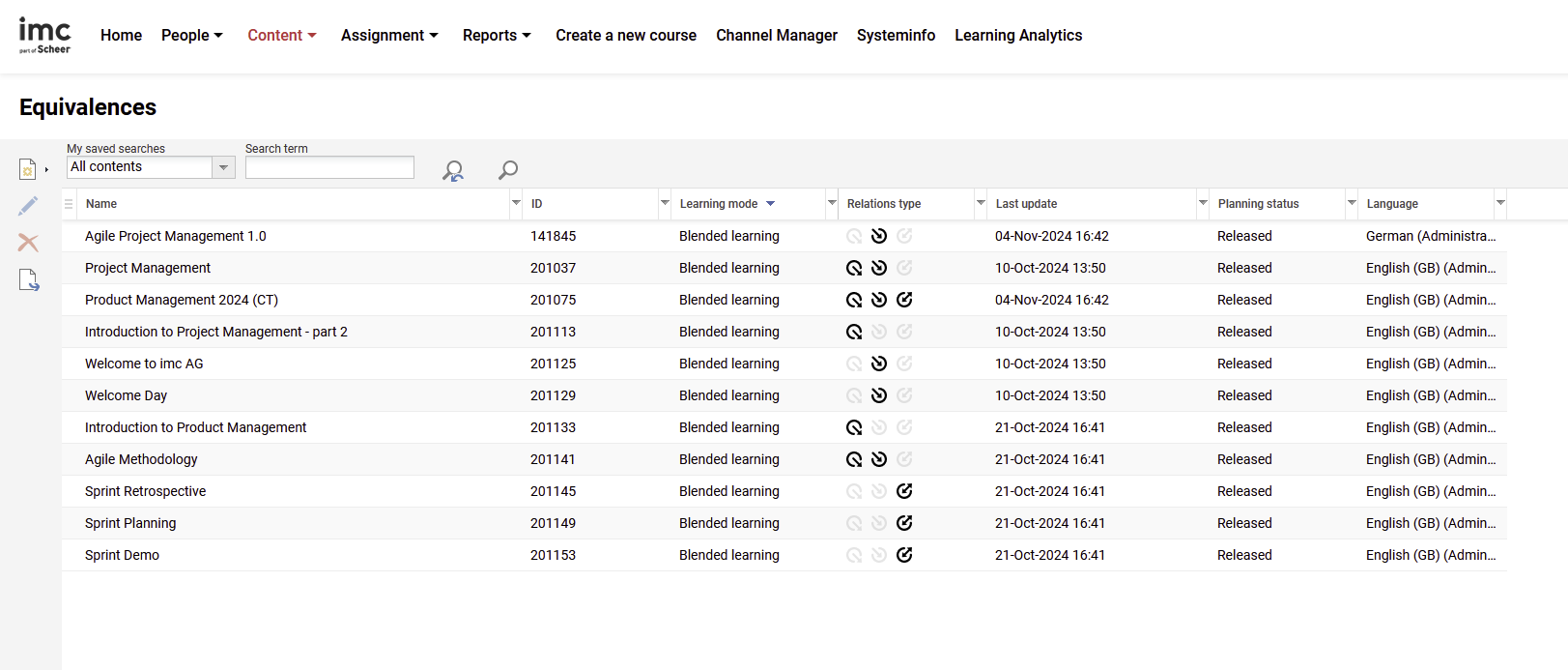Screen dimensions: 1568x670
Task: Go to Learning Analytics
Action: pyautogui.click(x=1018, y=35)
